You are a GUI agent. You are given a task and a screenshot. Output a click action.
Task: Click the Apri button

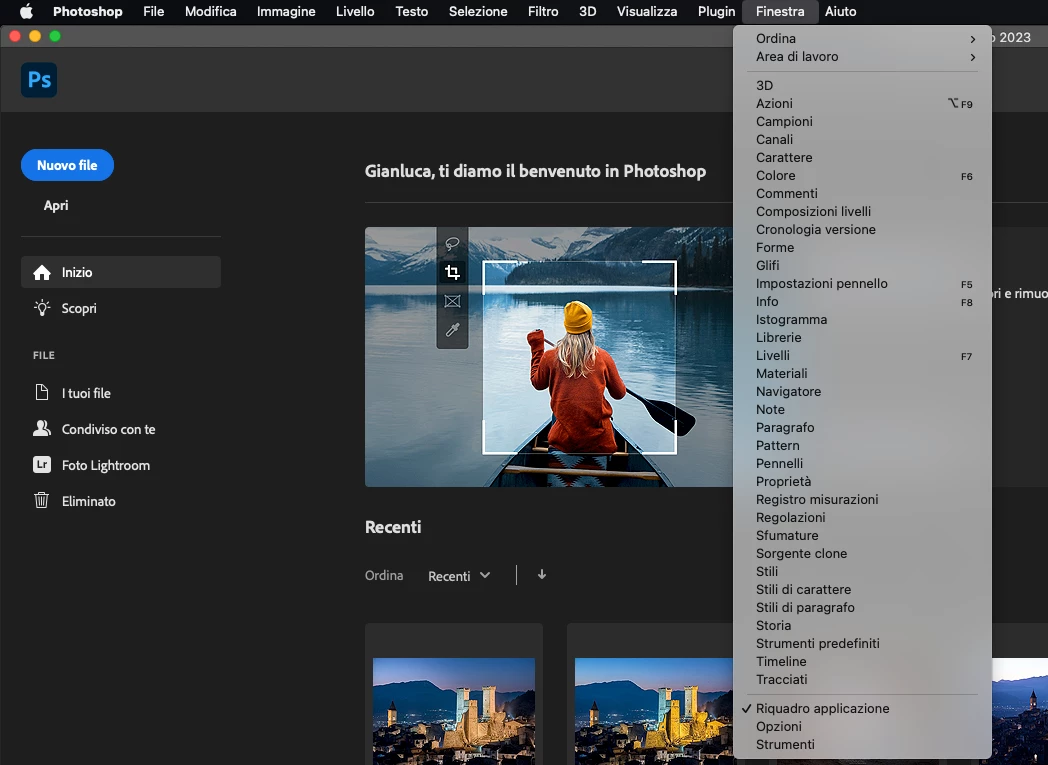click(x=56, y=206)
